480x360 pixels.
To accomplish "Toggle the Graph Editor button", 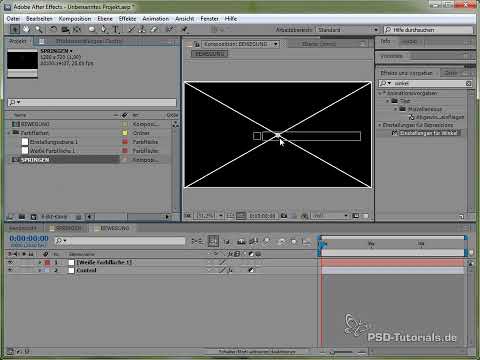I will click(x=307, y=241).
